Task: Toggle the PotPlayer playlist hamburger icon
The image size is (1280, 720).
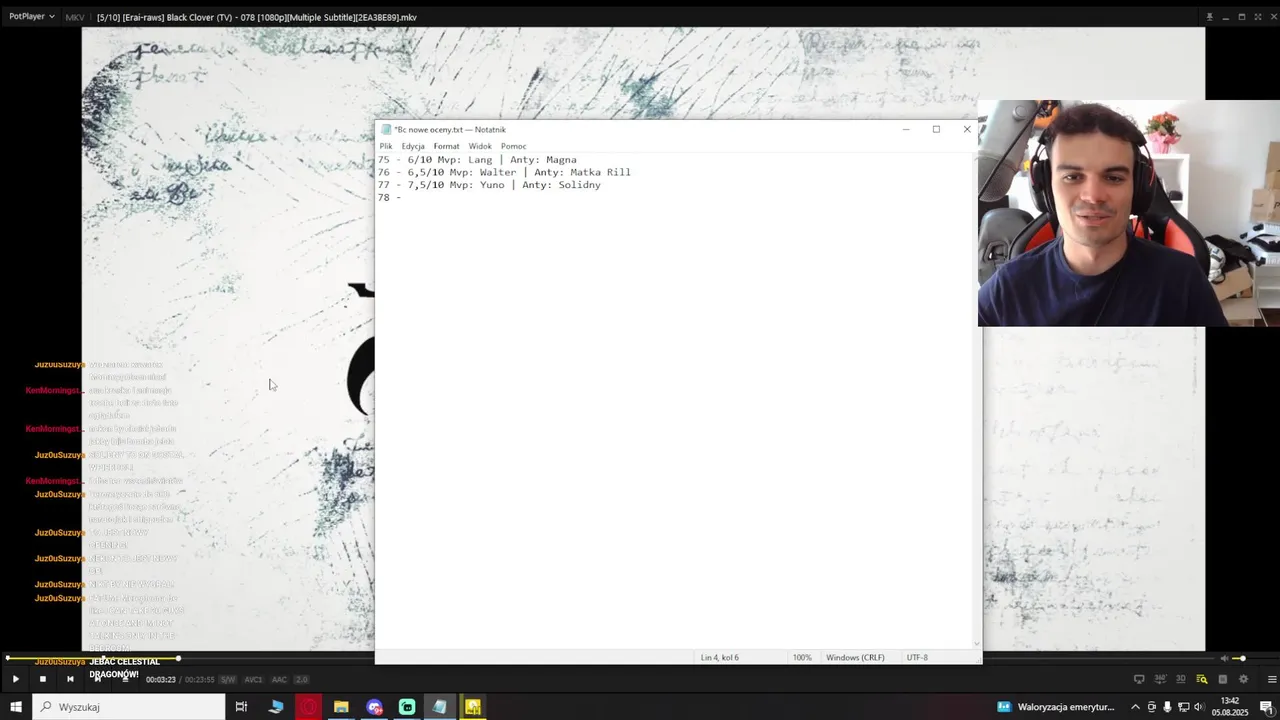Action: pyautogui.click(x=1272, y=679)
